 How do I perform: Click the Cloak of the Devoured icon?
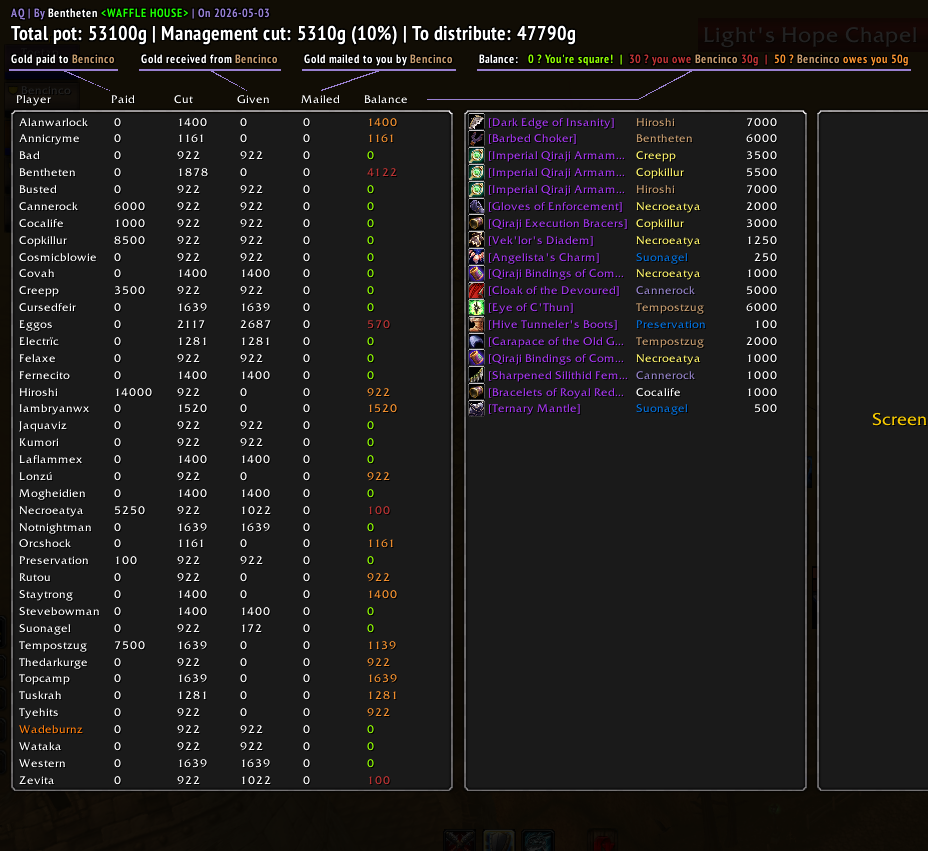pos(476,291)
